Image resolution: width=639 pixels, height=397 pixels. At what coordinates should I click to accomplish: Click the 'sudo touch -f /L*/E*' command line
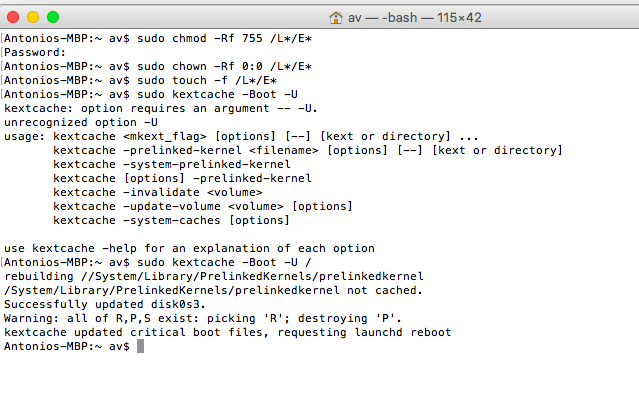[141, 80]
